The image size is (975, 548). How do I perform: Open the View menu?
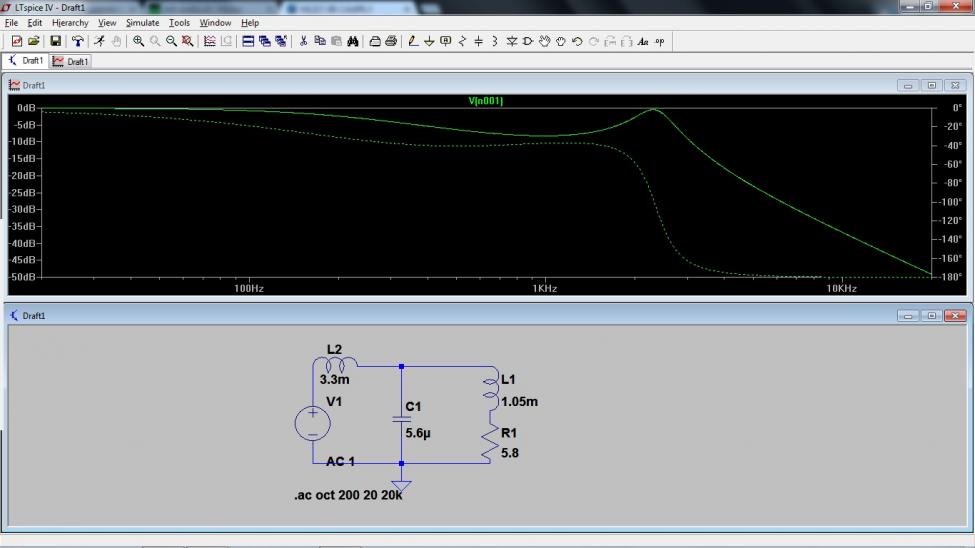click(x=107, y=22)
